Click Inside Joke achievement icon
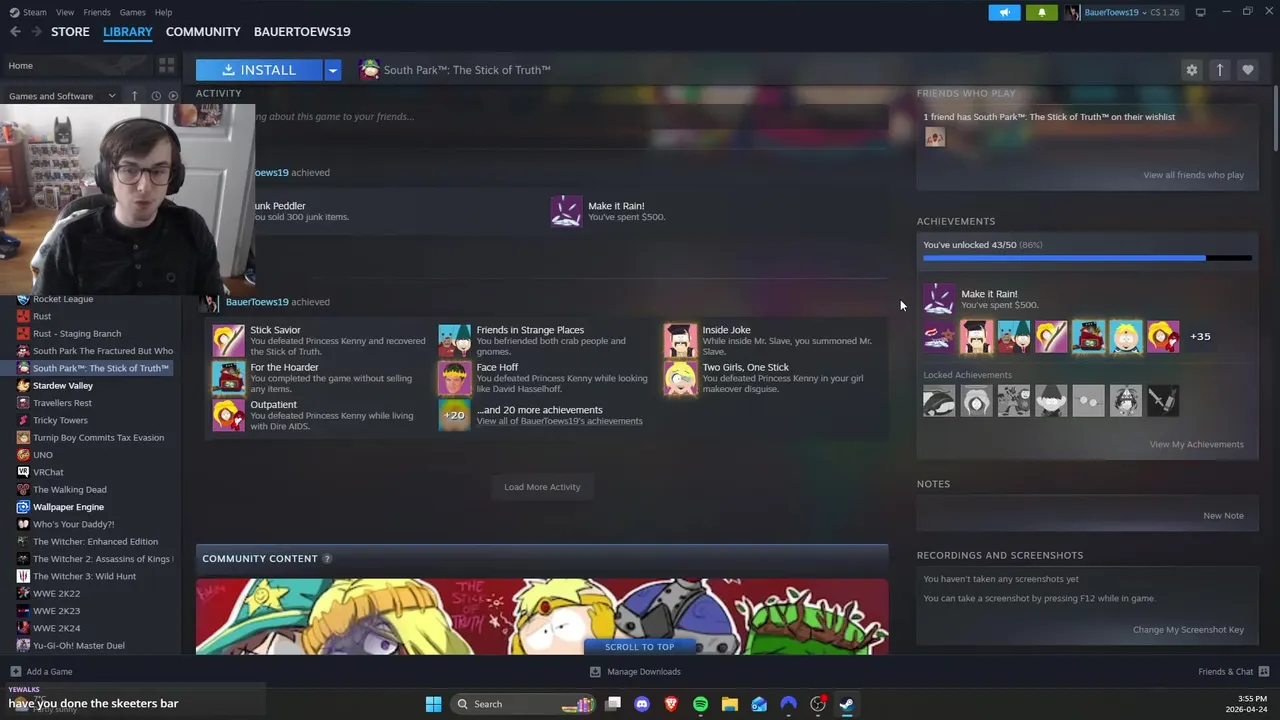 point(680,341)
